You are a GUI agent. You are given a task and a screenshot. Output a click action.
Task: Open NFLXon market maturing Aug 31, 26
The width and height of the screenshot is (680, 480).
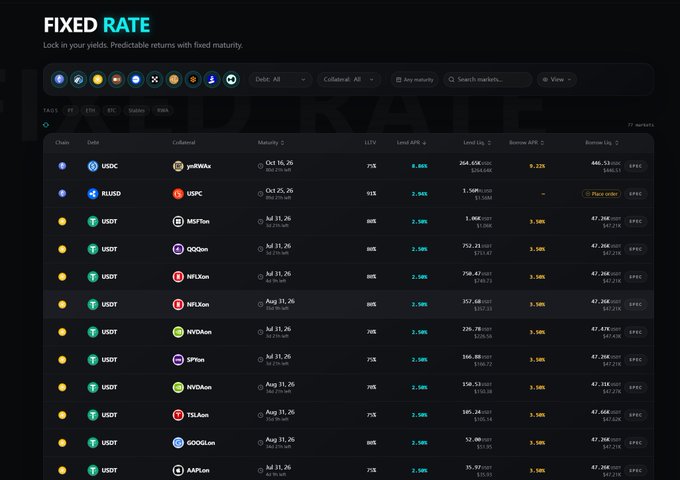tap(349, 304)
